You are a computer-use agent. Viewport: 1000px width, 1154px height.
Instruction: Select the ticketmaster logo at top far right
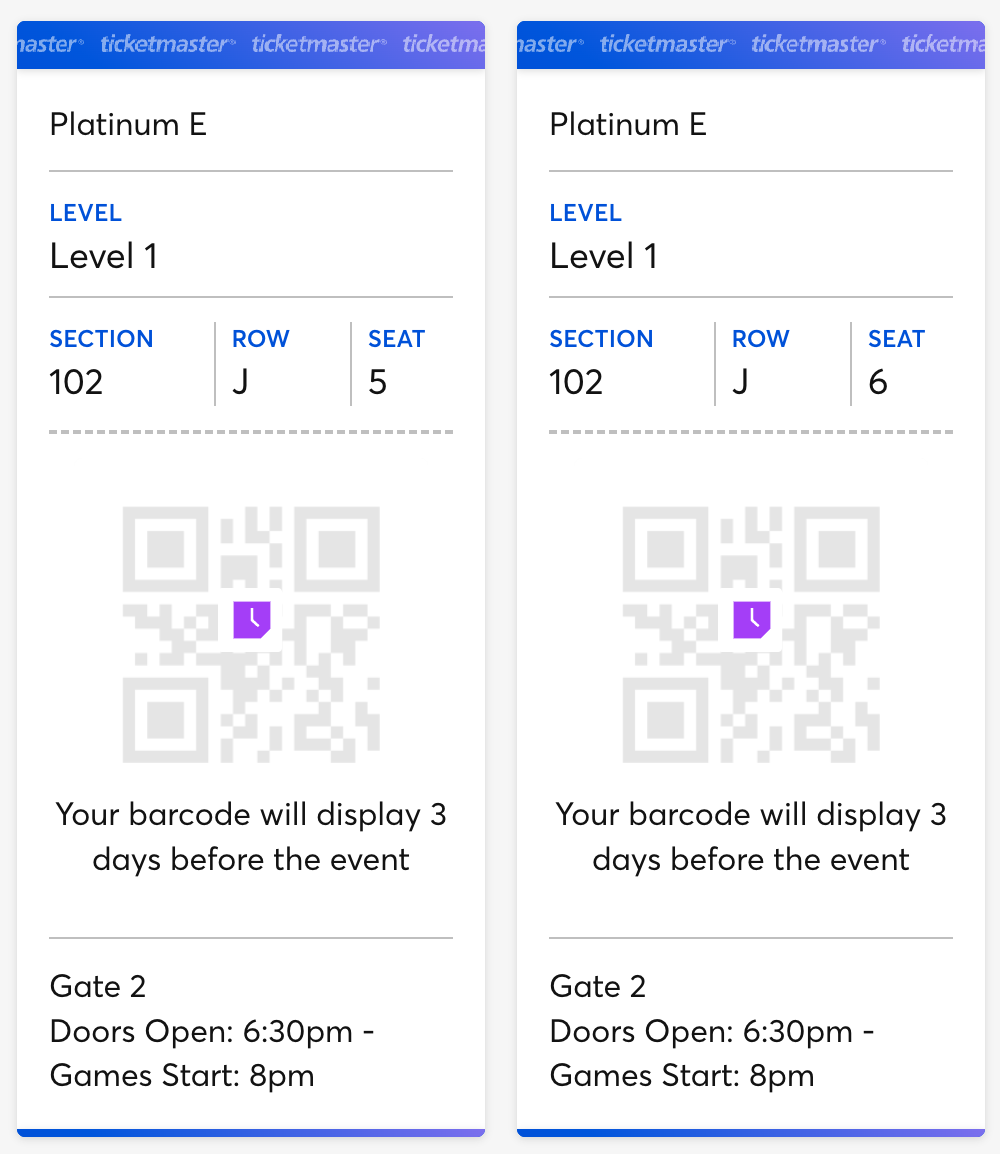(x=945, y=44)
